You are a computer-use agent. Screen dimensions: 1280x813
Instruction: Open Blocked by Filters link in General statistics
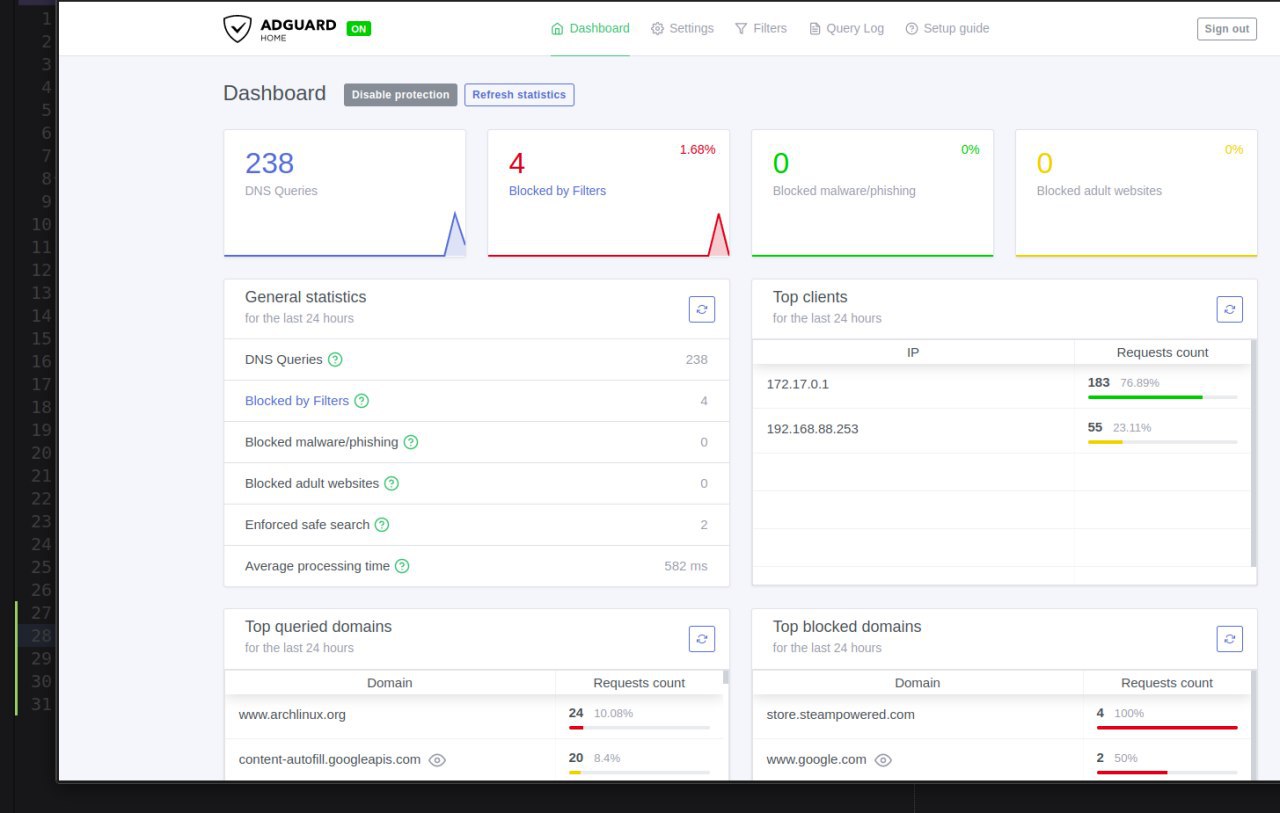tap(297, 401)
